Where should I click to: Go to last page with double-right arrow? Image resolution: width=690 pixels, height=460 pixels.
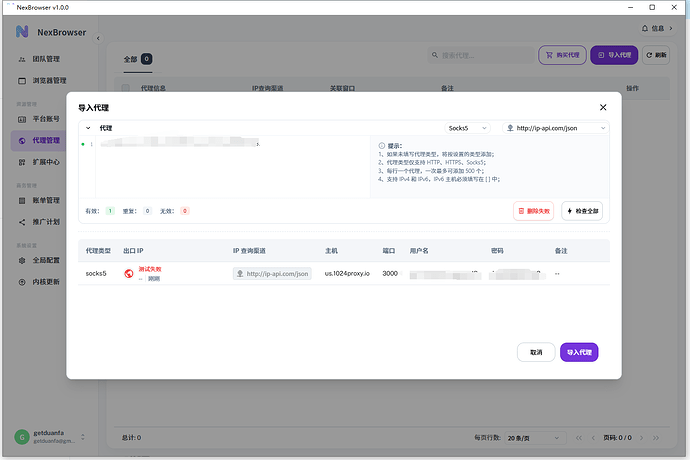[656, 438]
